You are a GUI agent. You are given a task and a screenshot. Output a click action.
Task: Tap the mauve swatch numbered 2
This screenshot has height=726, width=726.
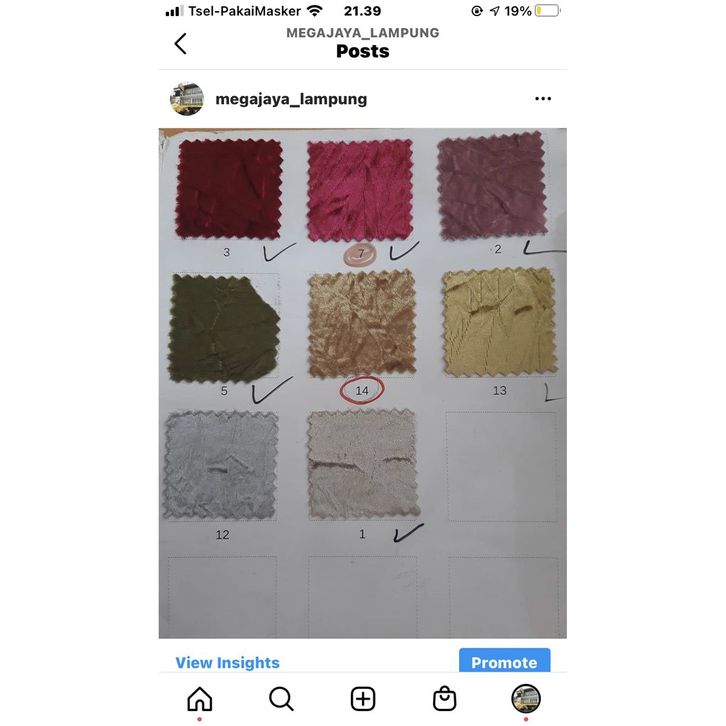[492, 186]
